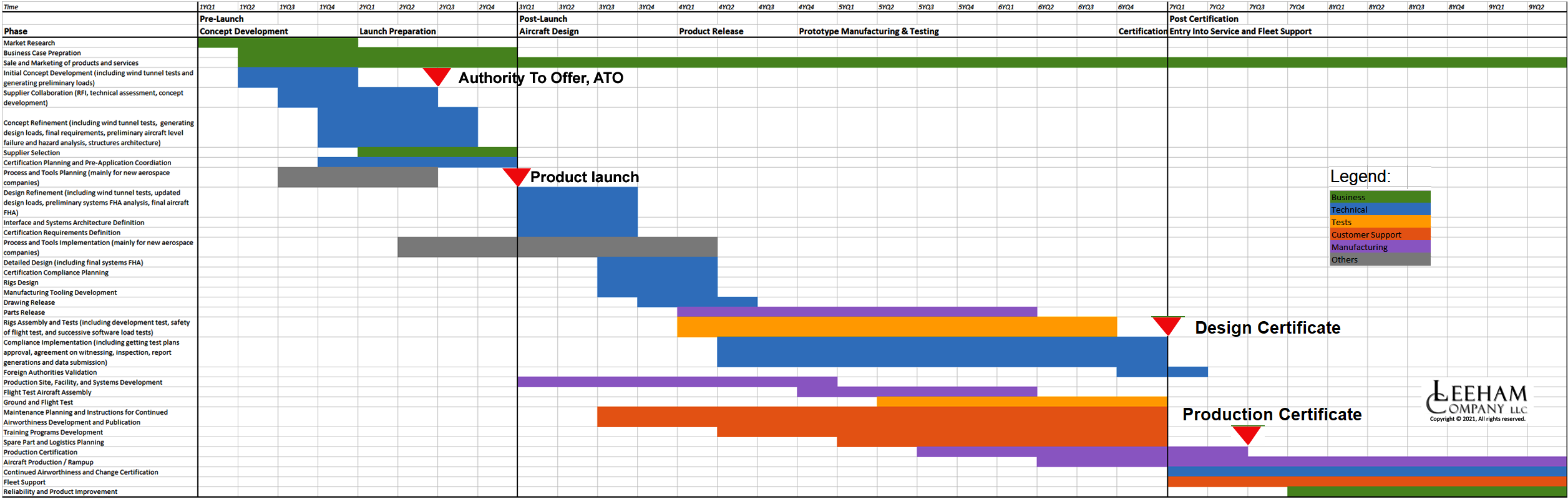Select 'Continued Airworthiness and Change Certification' label
This screenshot has height=502, width=1568.
click(x=81, y=472)
